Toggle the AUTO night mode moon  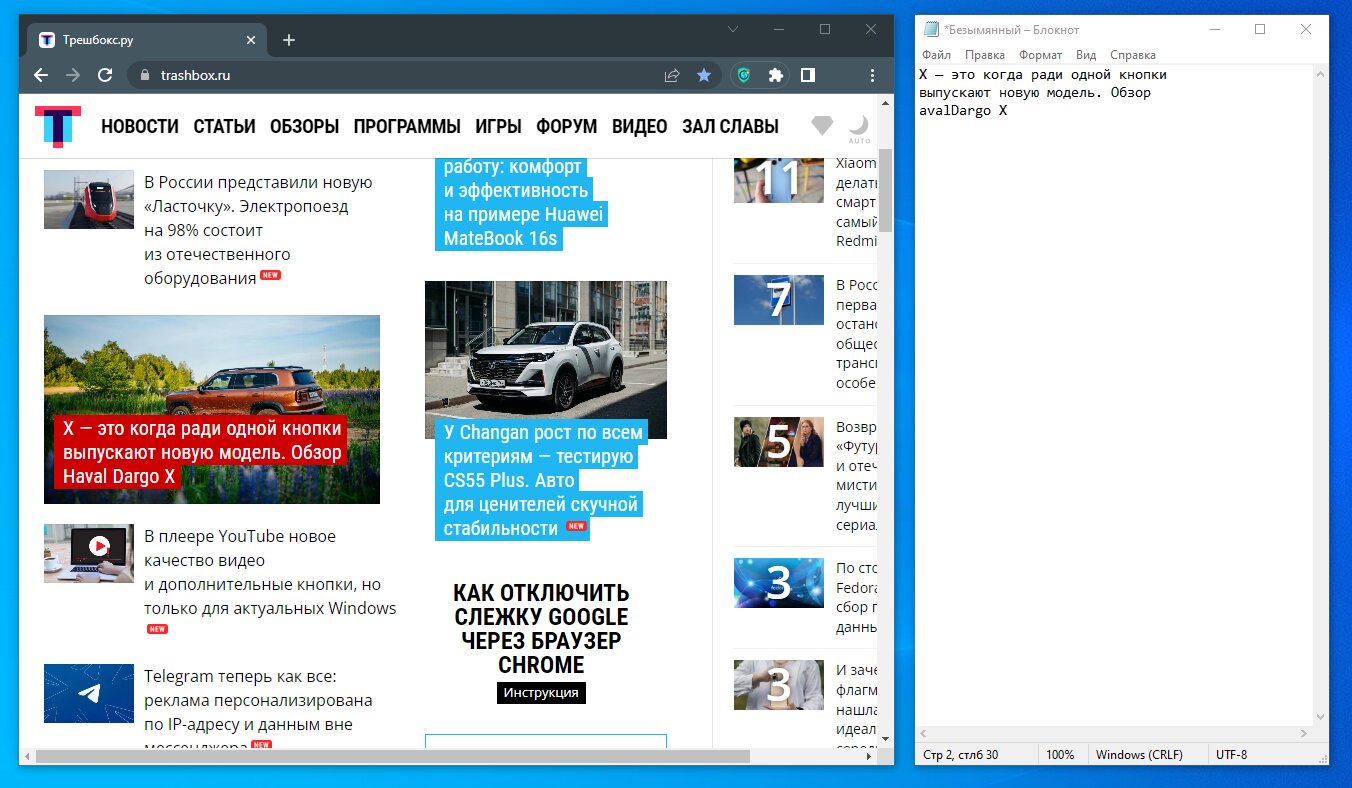pos(859,127)
